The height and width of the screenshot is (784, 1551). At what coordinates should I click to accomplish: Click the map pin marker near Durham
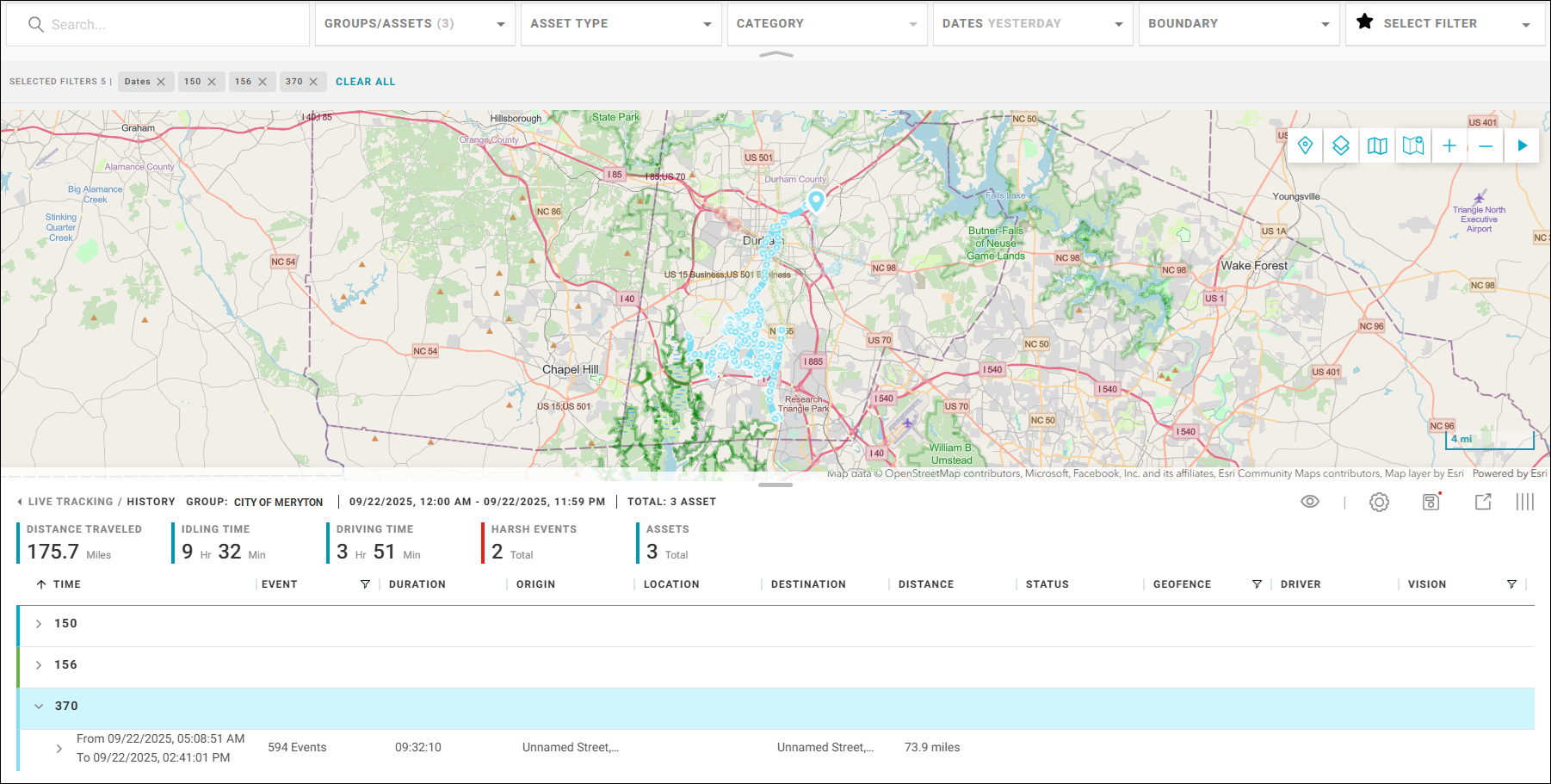click(816, 201)
